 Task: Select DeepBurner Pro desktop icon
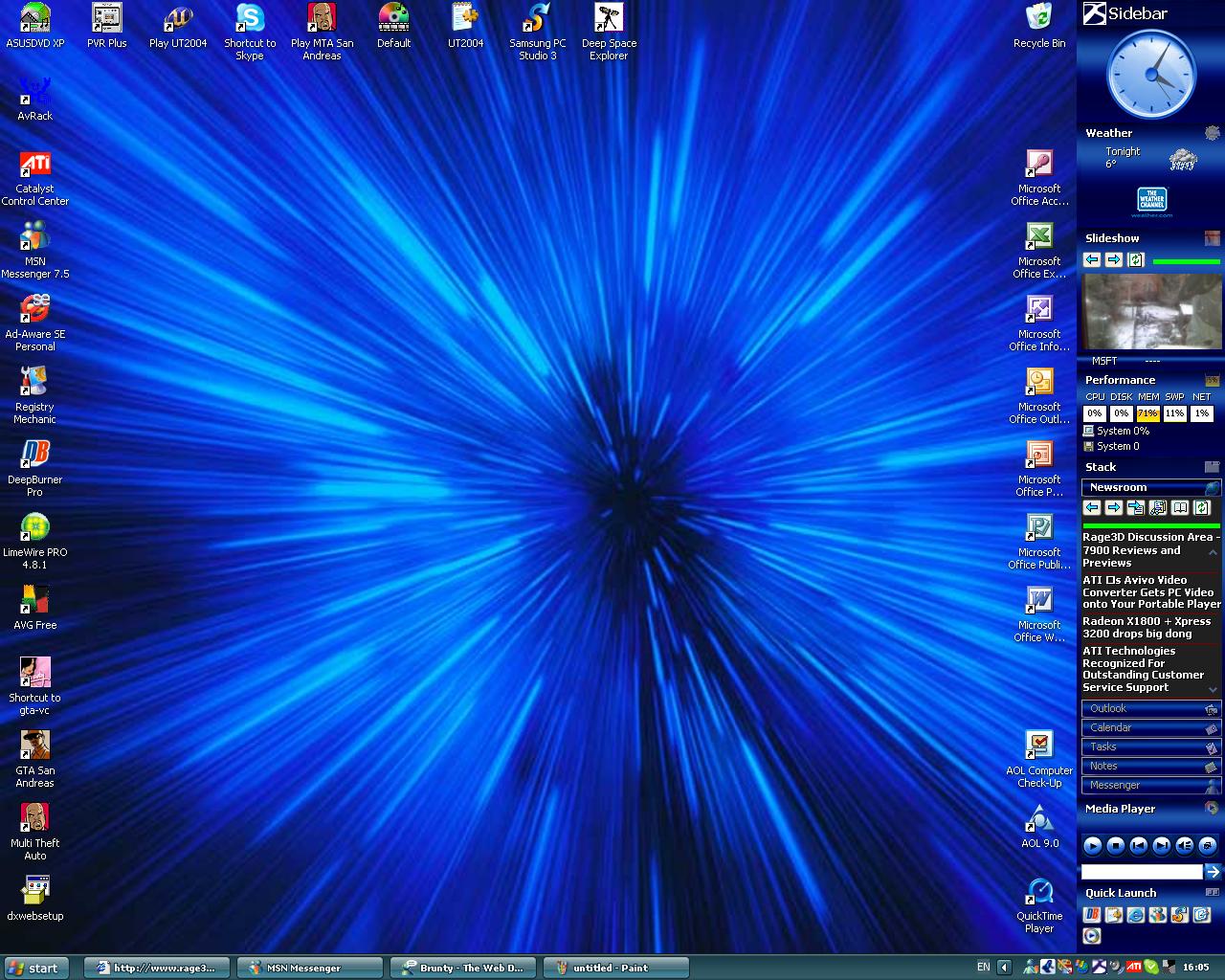tap(35, 469)
